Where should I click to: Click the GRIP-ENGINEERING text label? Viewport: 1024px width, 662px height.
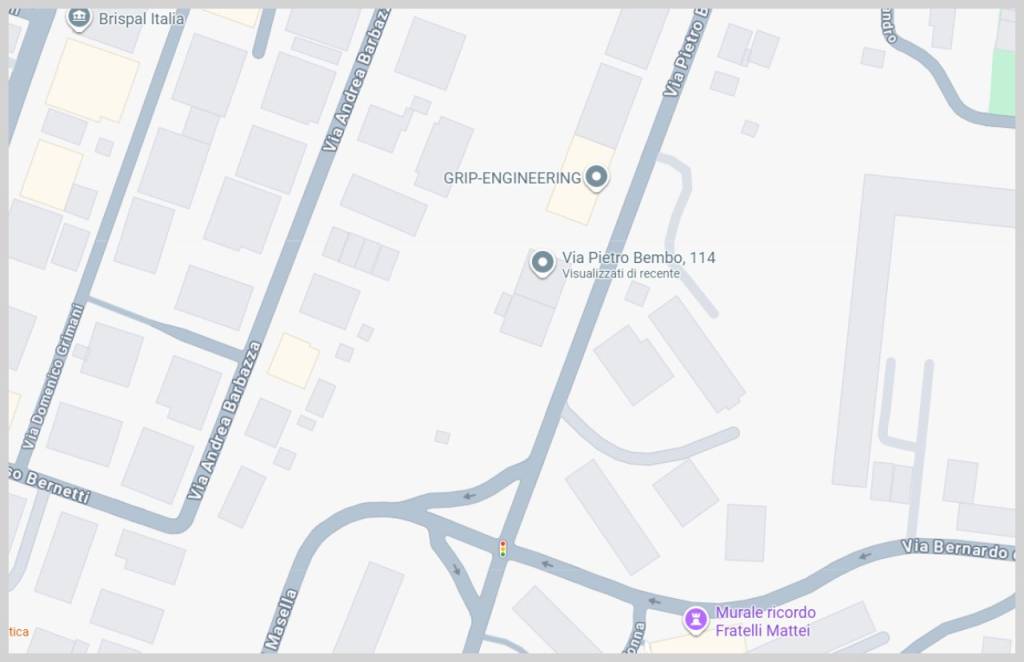tap(511, 178)
